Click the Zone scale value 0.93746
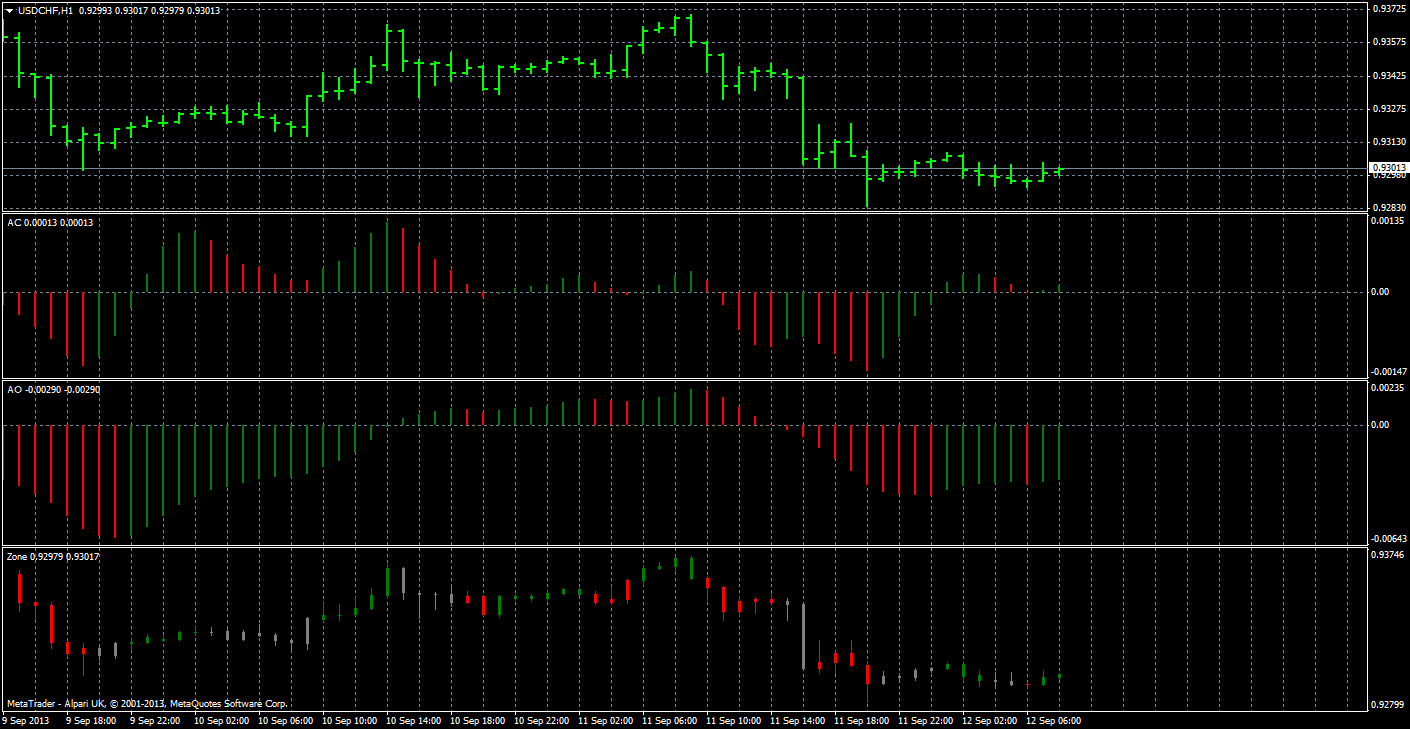 point(1388,555)
